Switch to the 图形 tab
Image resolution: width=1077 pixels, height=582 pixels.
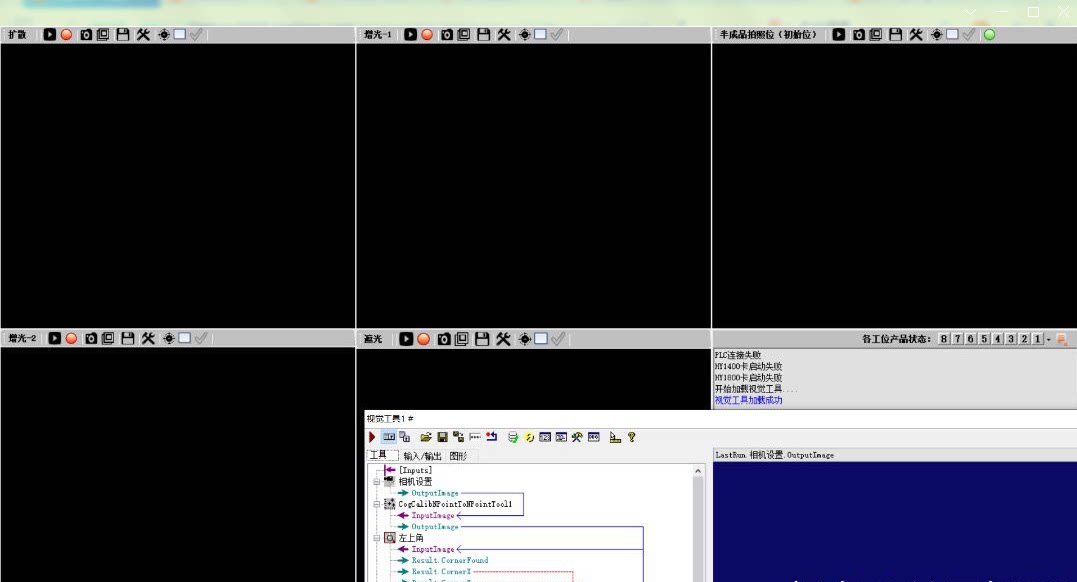point(458,456)
